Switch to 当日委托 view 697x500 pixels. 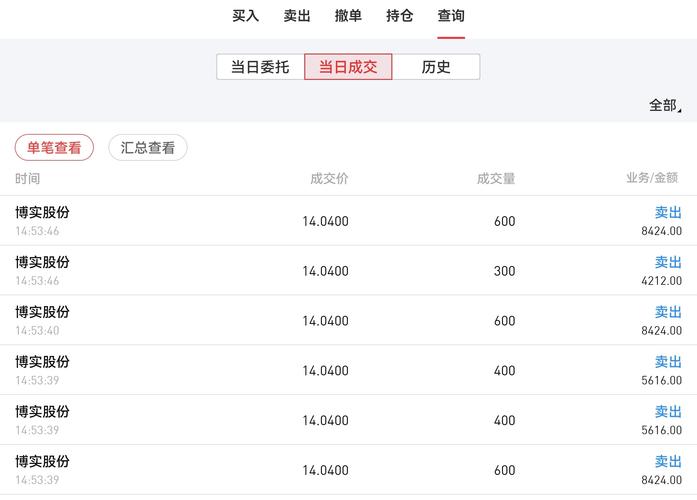(x=260, y=67)
